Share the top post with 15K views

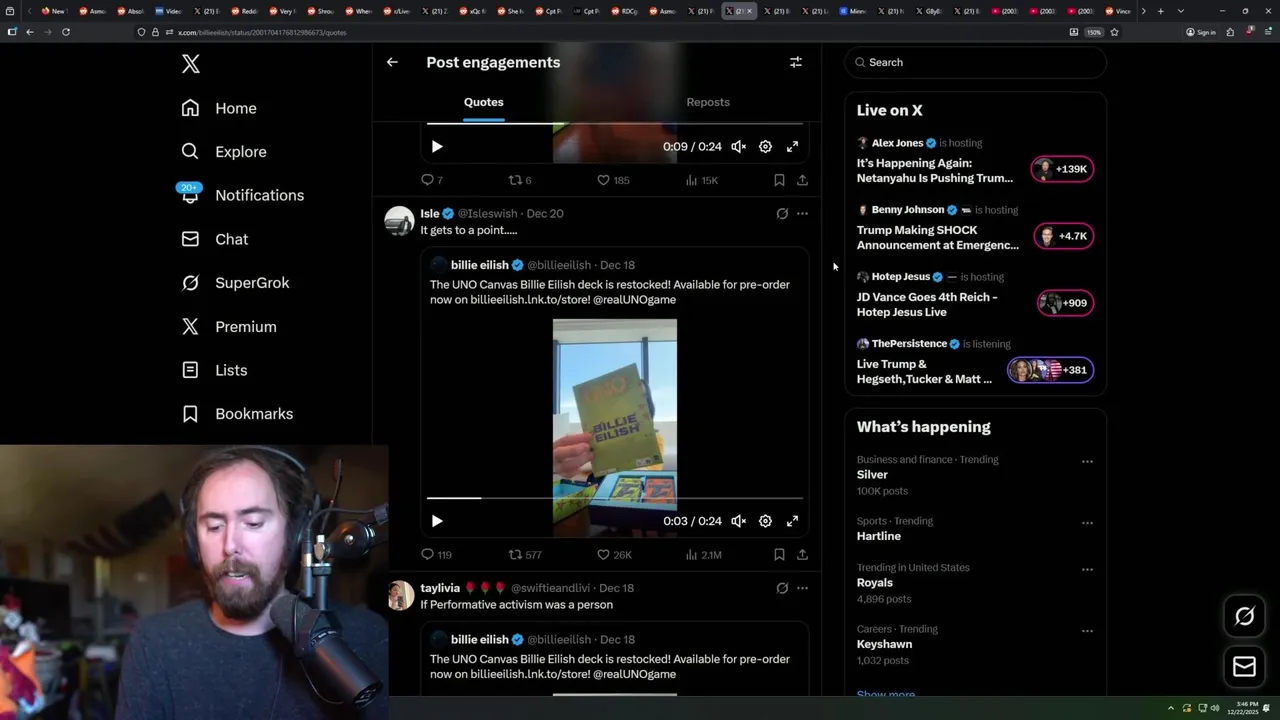802,180
